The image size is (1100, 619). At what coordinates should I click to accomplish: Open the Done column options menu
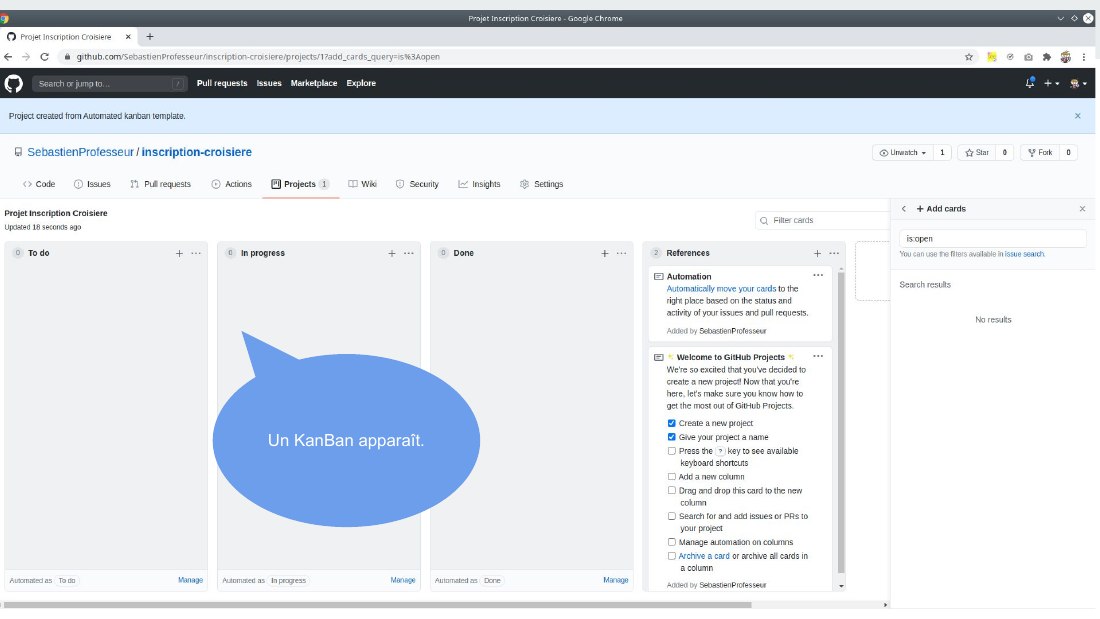tap(622, 253)
